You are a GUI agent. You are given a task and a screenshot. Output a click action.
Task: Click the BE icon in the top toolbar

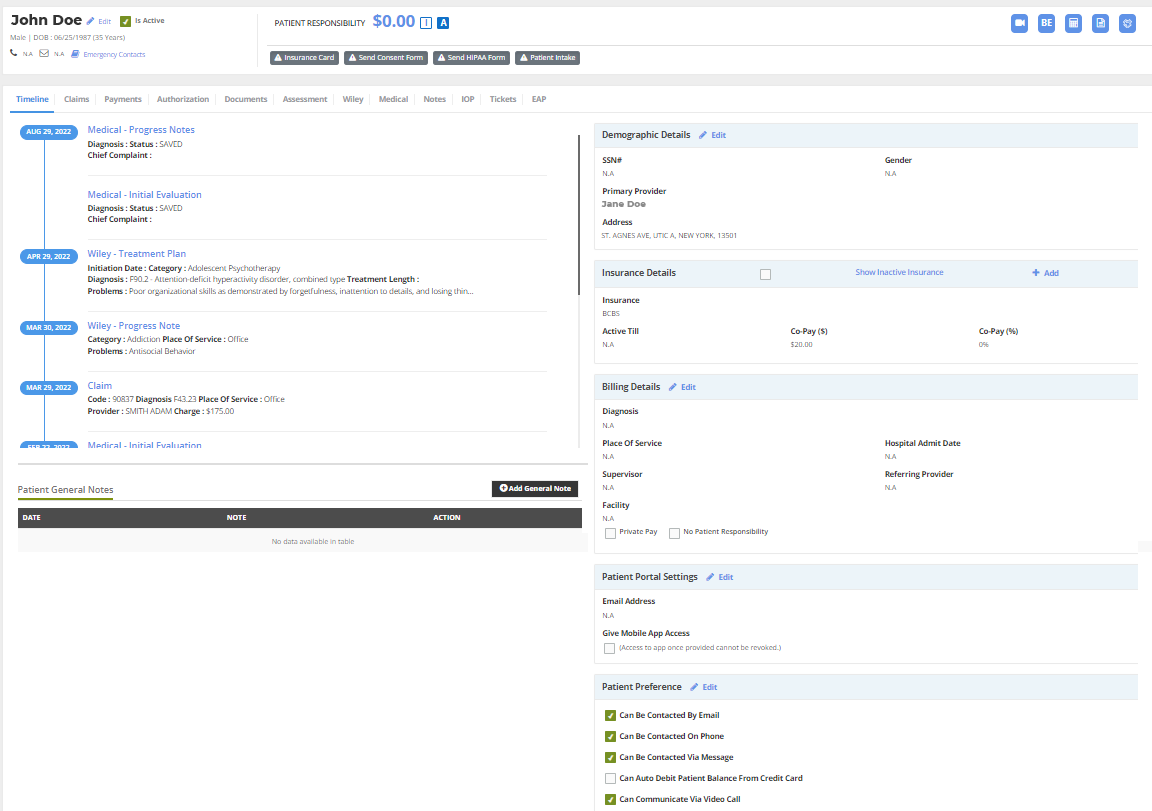tap(1046, 23)
